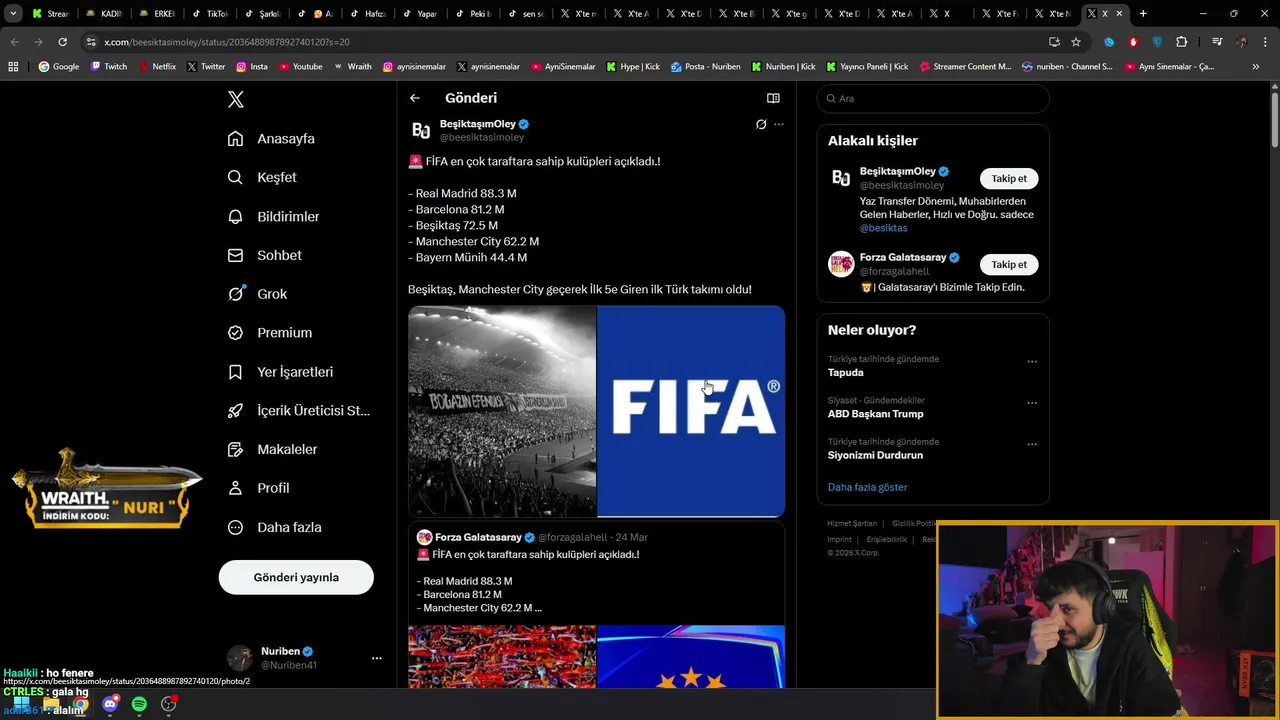Image resolution: width=1280 pixels, height=720 pixels.
Task: Open Yayıncı Paneli | Kick bookmark
Action: (x=867, y=67)
